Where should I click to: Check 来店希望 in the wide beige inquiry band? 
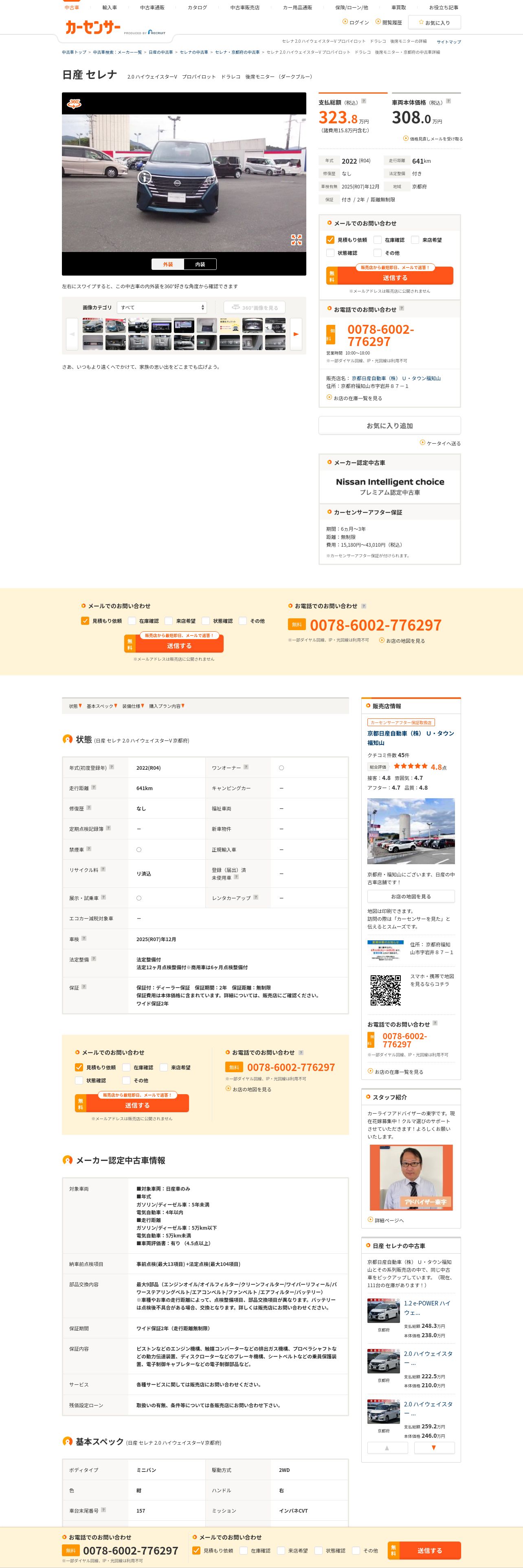pos(169,621)
